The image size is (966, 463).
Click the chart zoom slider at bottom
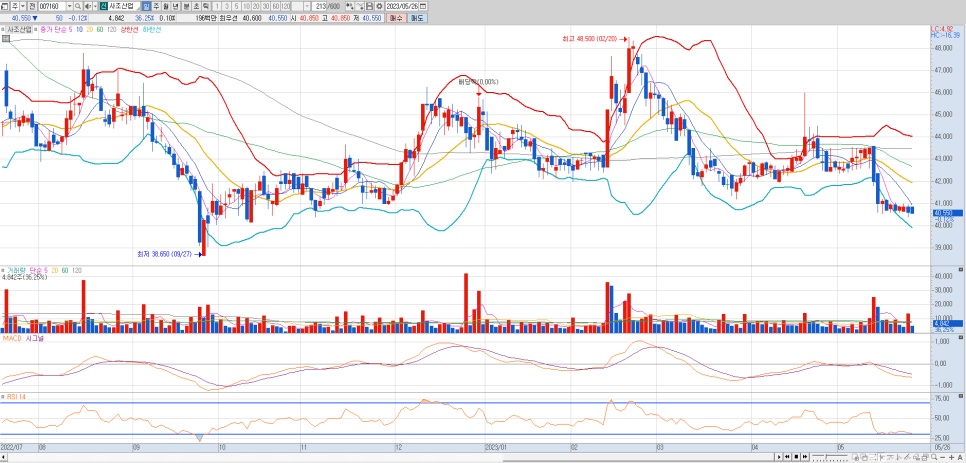coord(830,457)
